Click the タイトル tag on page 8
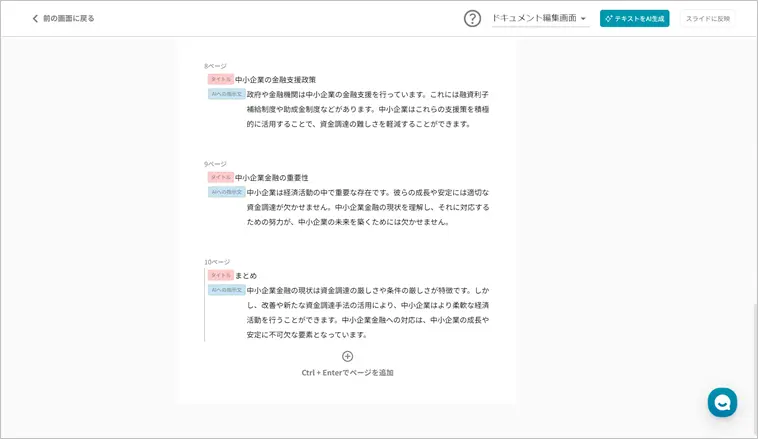The height and width of the screenshot is (439, 758). click(220, 79)
